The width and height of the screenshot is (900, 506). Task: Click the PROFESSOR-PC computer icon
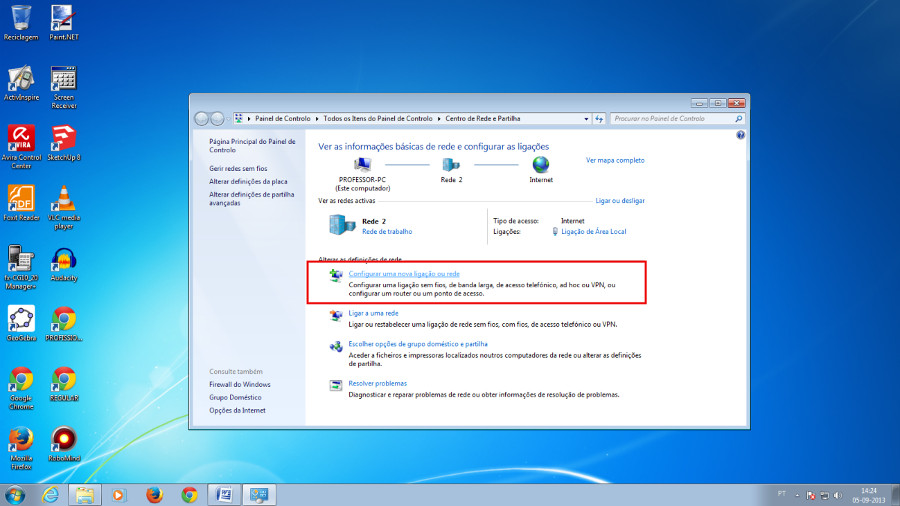point(362,165)
